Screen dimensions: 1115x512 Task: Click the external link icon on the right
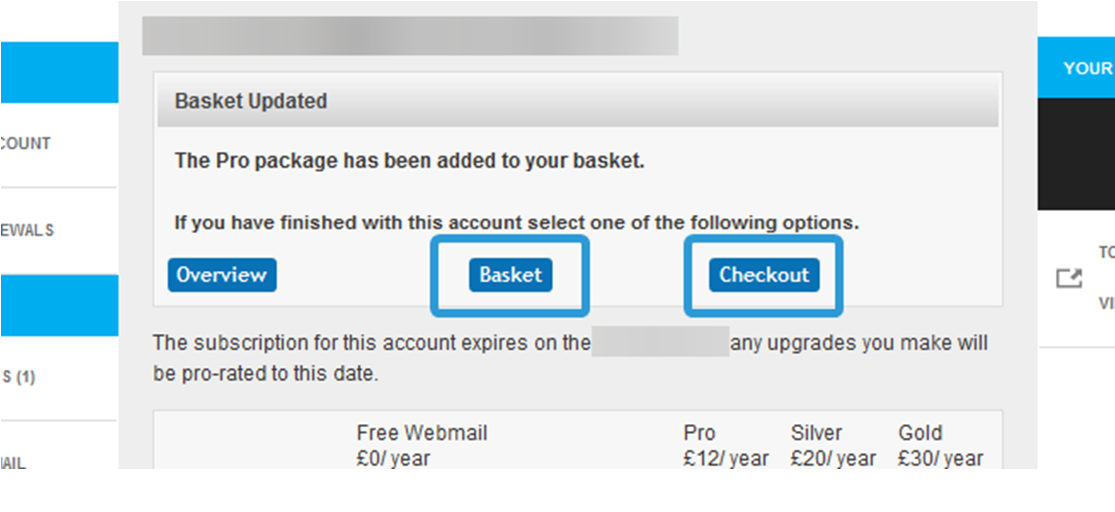click(x=1069, y=279)
